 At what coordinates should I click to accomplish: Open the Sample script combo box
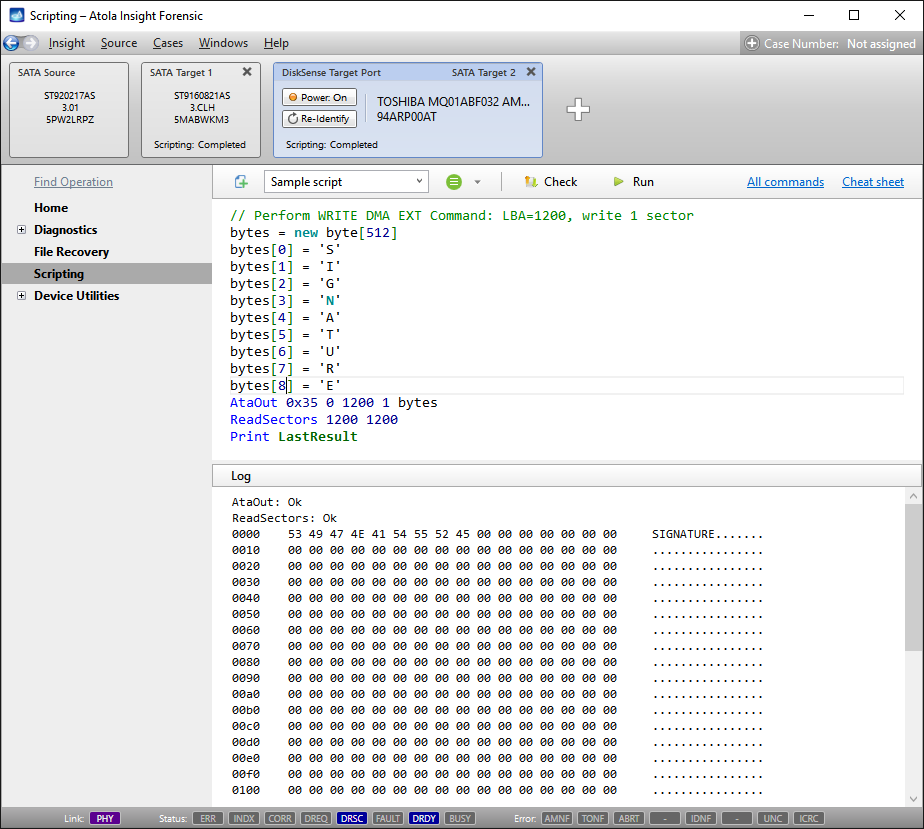(x=346, y=181)
